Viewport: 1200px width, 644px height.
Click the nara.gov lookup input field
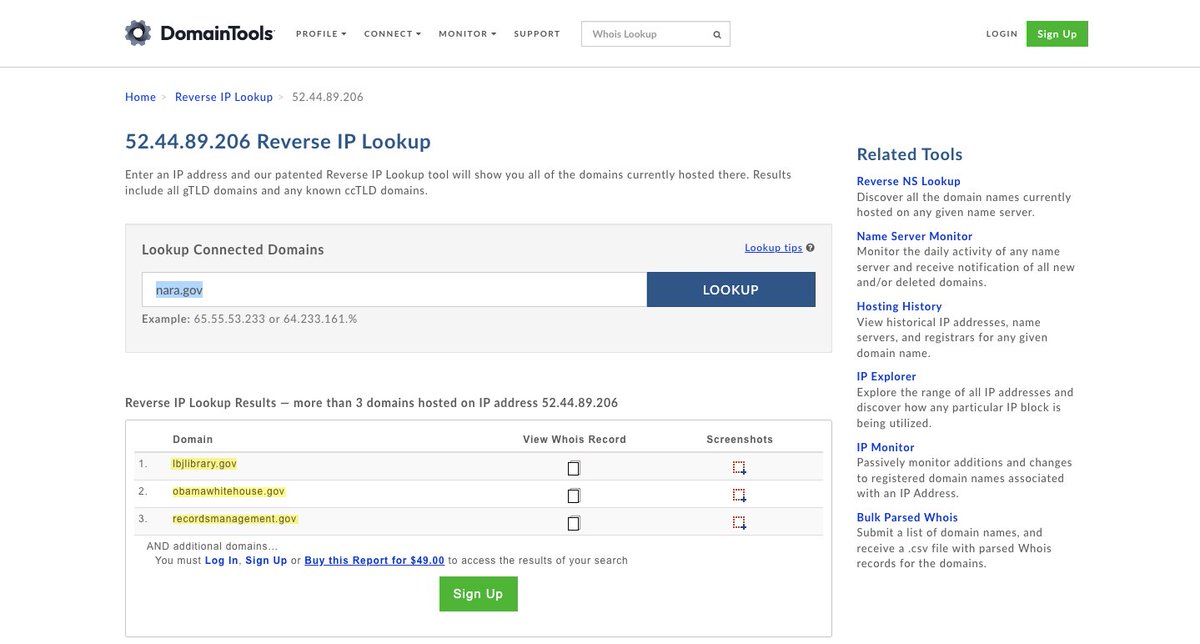[394, 290]
